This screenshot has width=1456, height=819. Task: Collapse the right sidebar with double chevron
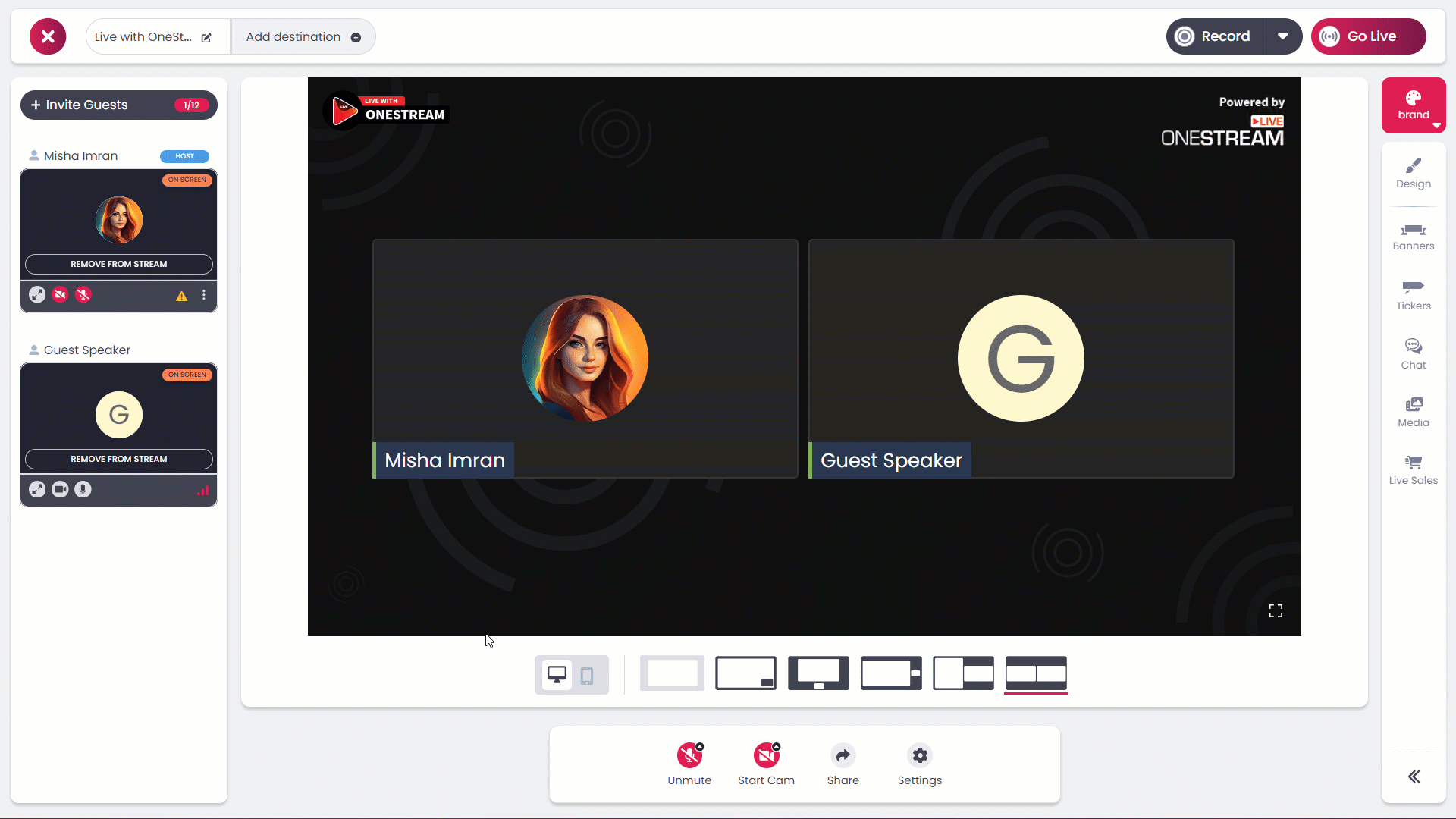1414,777
